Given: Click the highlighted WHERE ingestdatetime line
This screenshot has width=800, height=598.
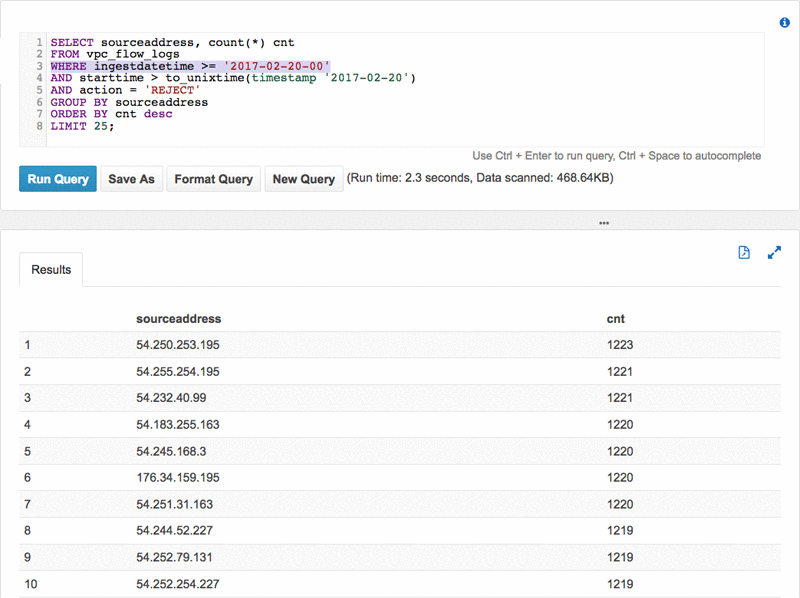Looking at the screenshot, I should tap(190, 66).
